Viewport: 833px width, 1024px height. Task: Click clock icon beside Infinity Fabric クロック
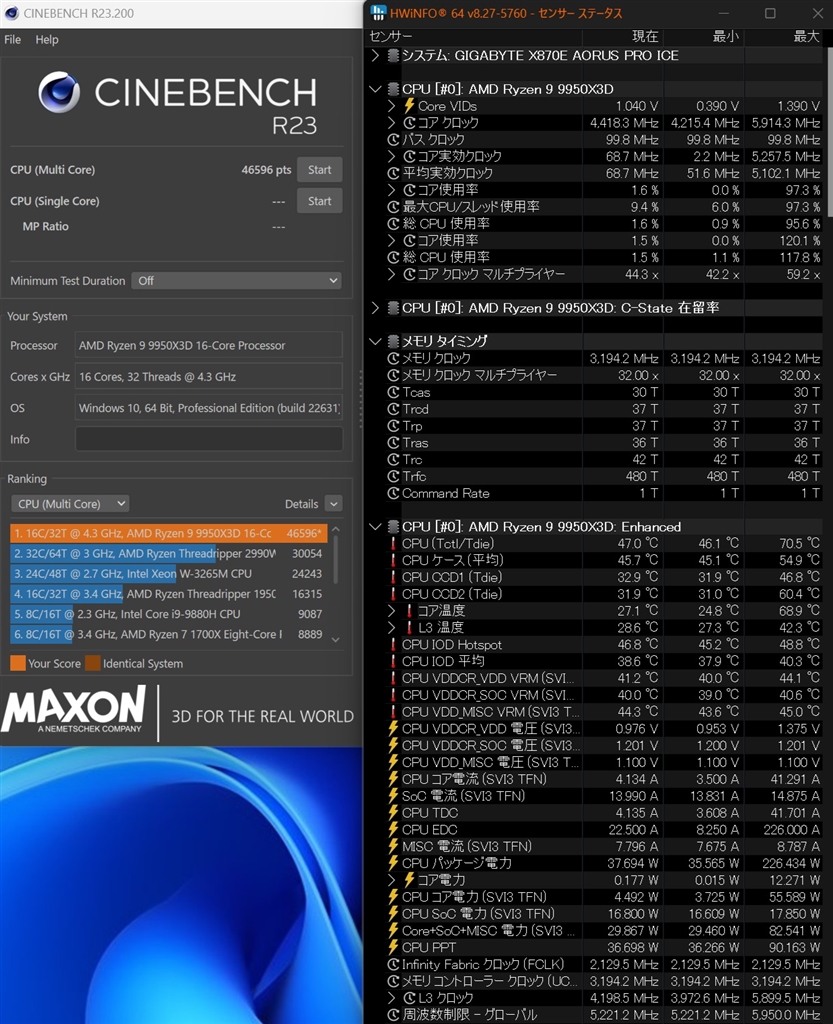click(393, 964)
